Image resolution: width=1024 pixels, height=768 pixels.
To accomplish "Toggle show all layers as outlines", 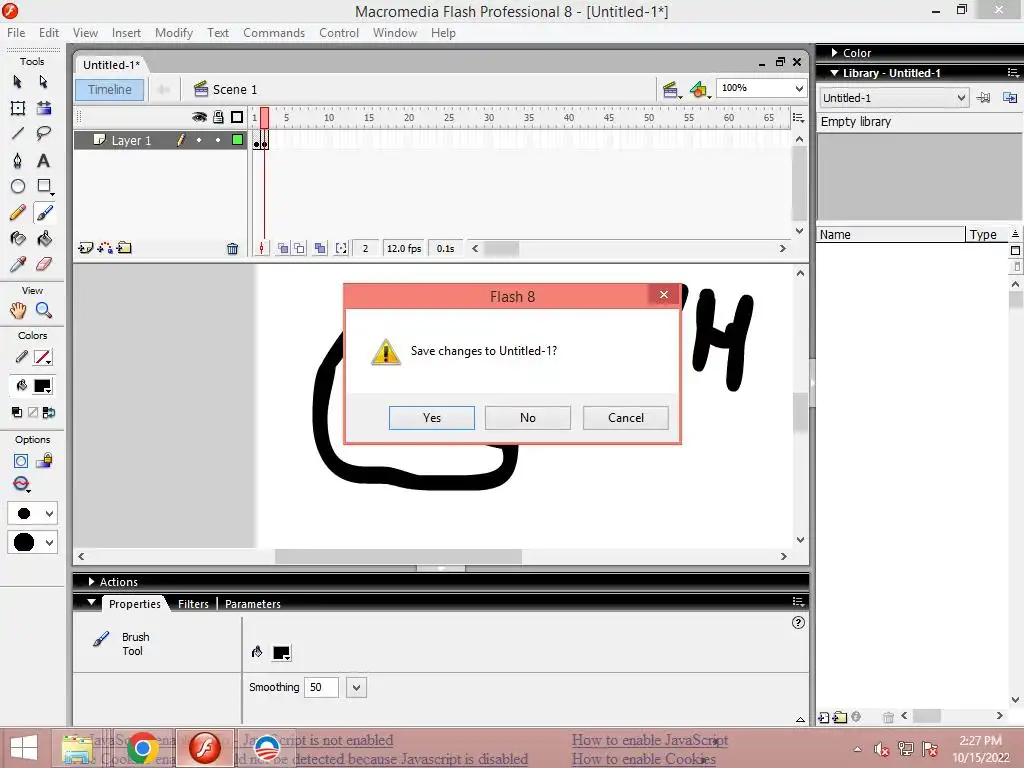I will coord(237,117).
